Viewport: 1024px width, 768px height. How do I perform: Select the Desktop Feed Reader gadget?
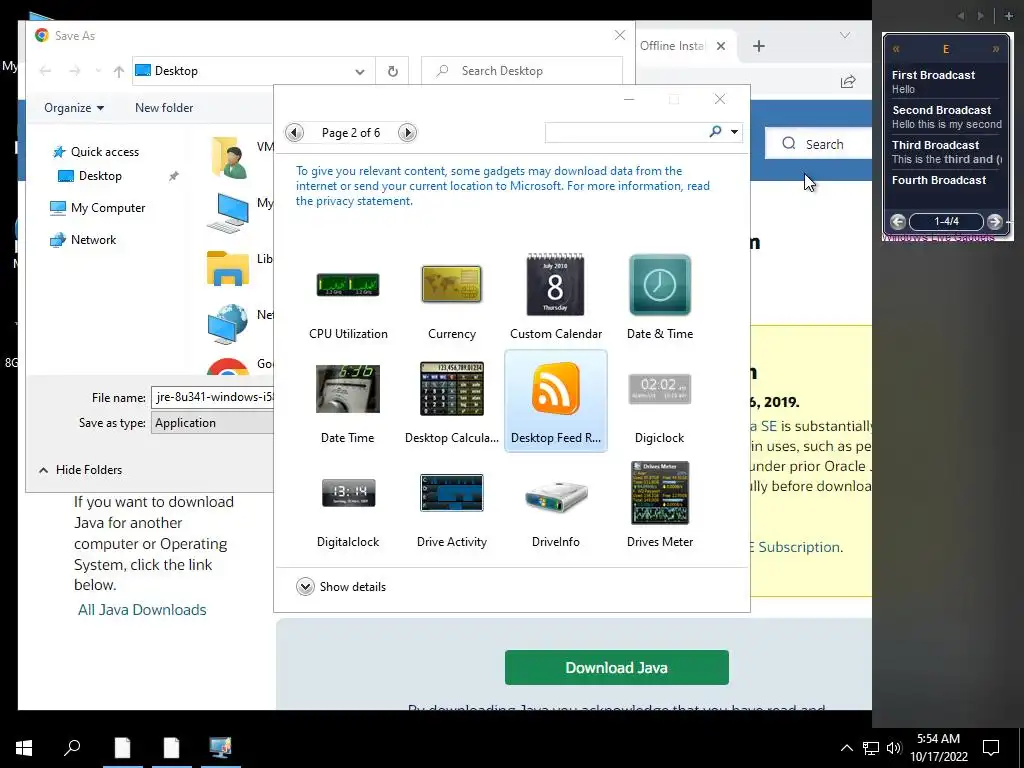[556, 401]
